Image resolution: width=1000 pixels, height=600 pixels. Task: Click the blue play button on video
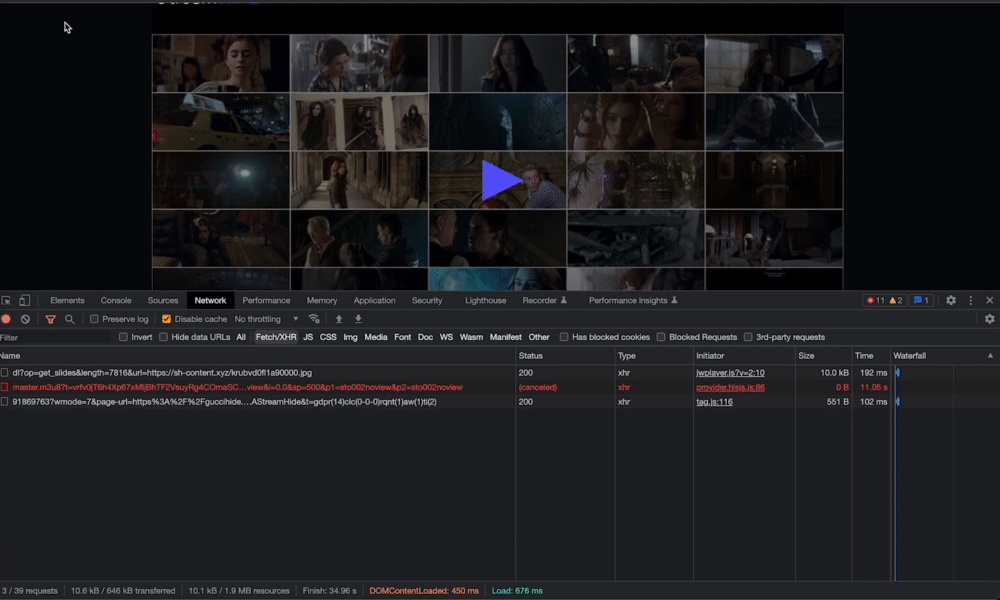pyautogui.click(x=501, y=180)
